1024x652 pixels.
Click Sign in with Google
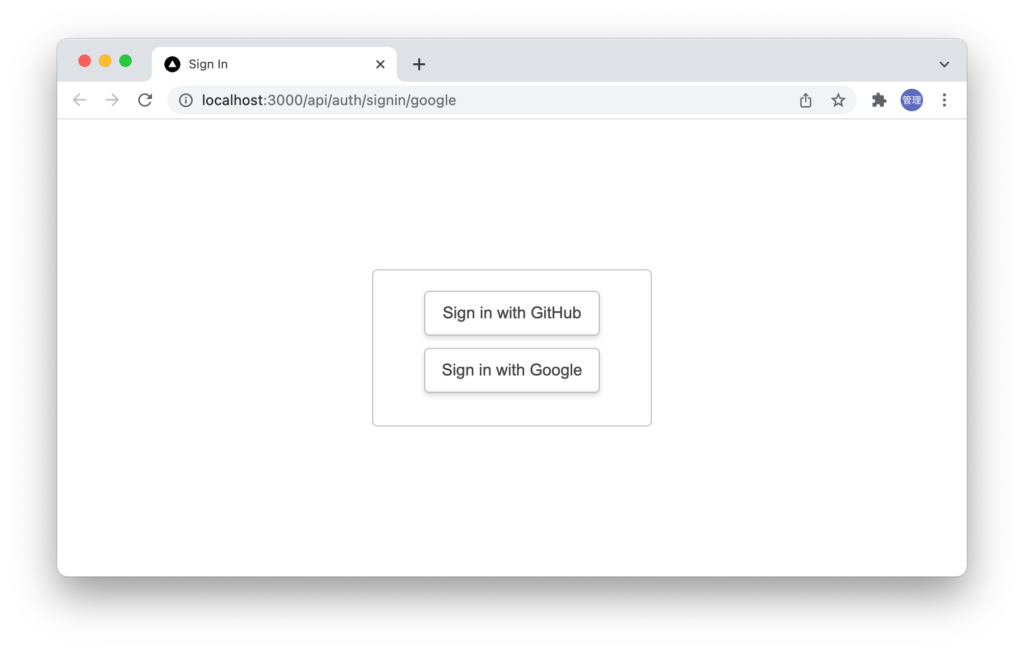[x=511, y=370]
